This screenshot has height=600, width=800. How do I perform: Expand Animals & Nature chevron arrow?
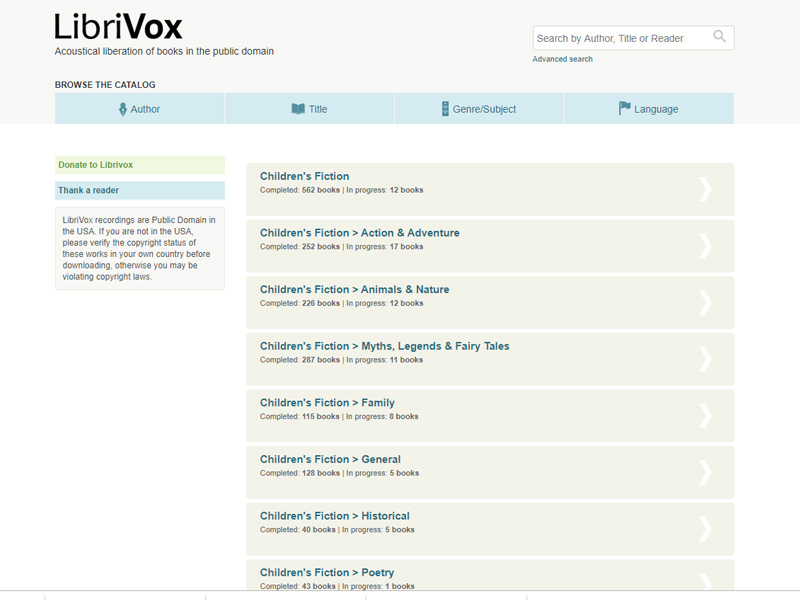(x=705, y=303)
